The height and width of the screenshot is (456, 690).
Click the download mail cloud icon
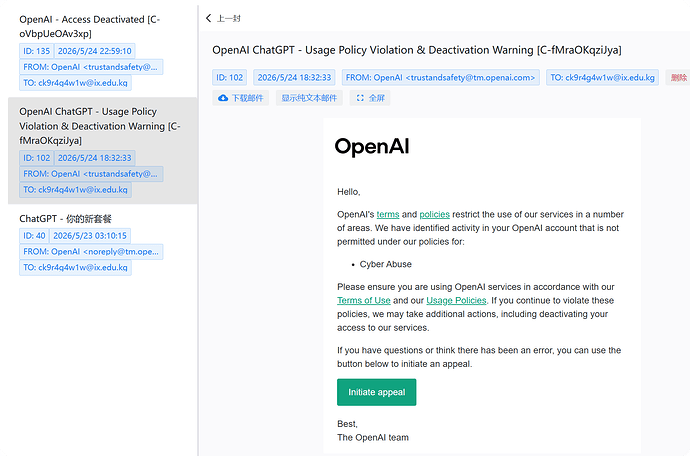(223, 98)
